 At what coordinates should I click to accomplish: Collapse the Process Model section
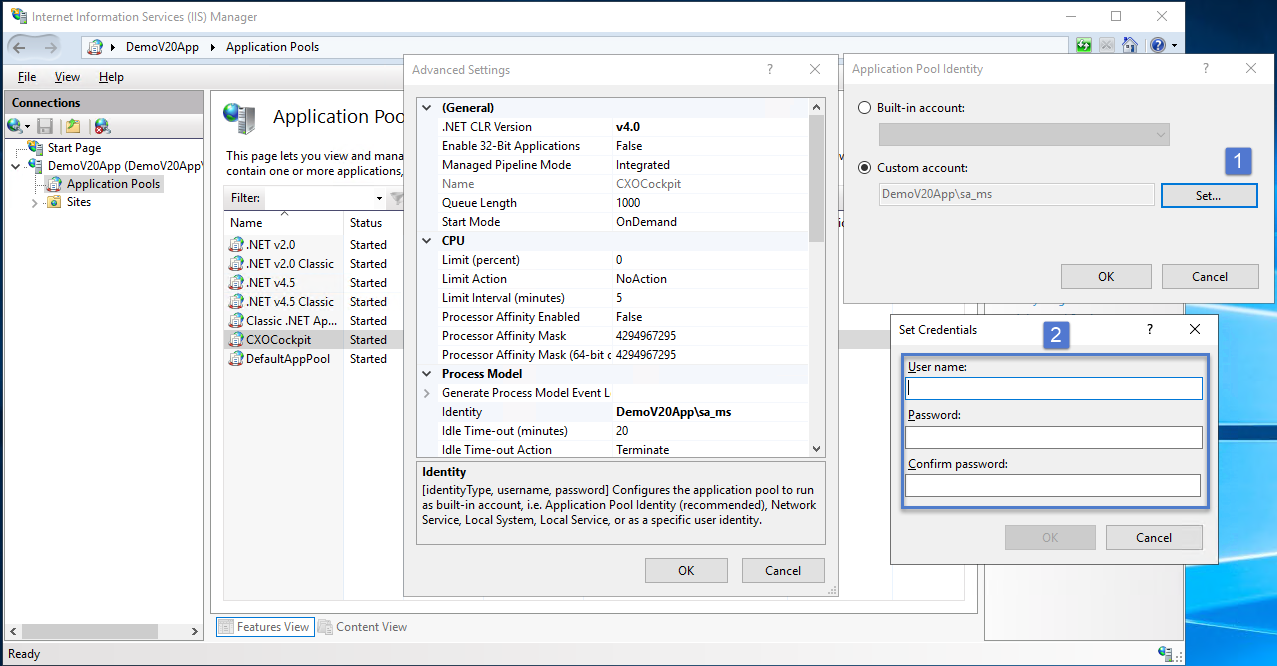click(428, 374)
